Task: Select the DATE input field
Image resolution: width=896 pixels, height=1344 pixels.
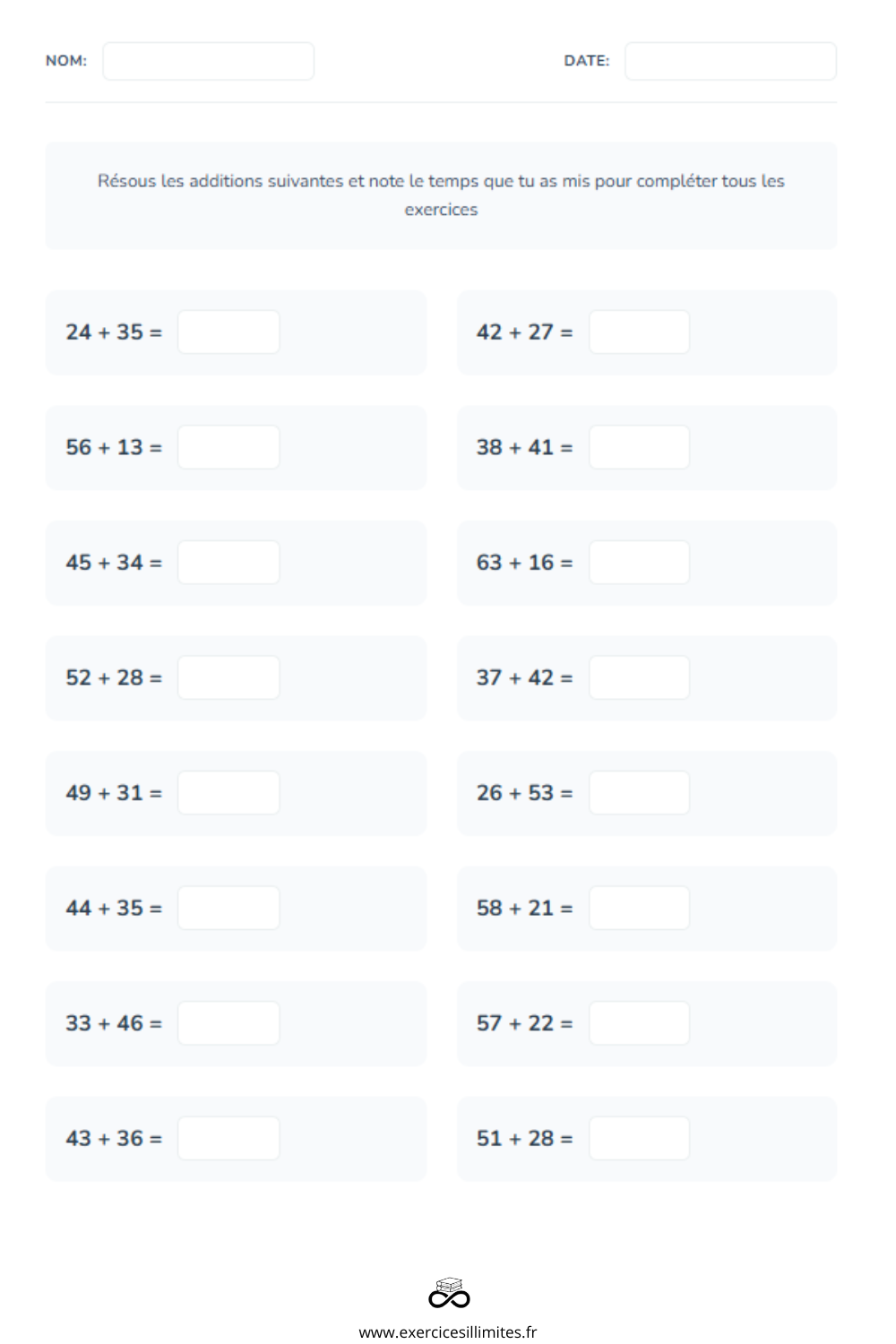Action: point(730,61)
